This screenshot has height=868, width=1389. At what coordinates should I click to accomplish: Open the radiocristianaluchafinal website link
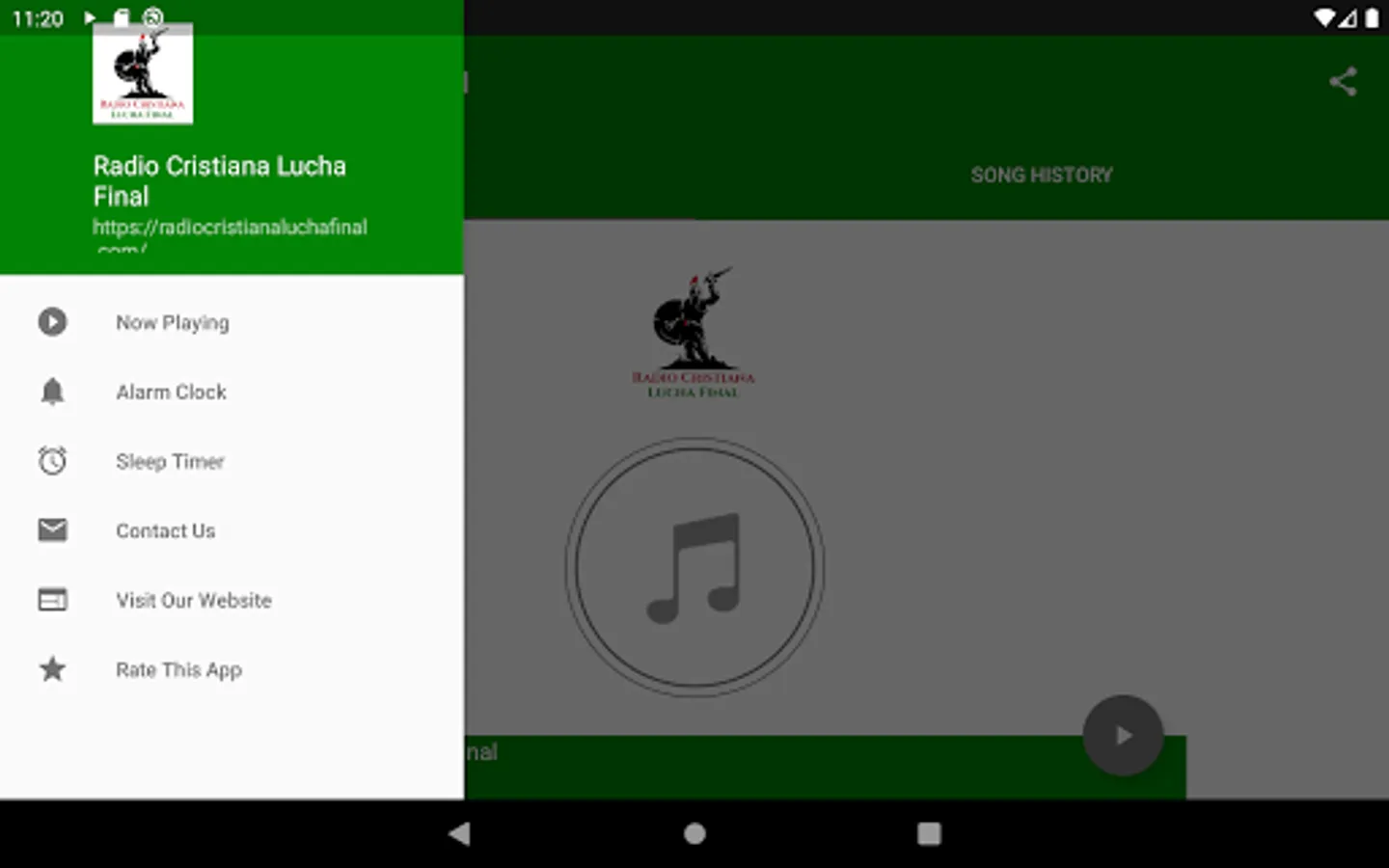point(230,236)
